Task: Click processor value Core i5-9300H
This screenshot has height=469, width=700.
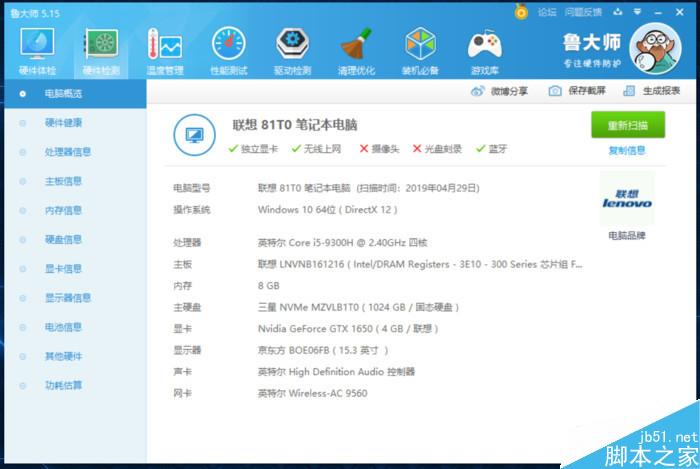Action: pyautogui.click(x=342, y=243)
